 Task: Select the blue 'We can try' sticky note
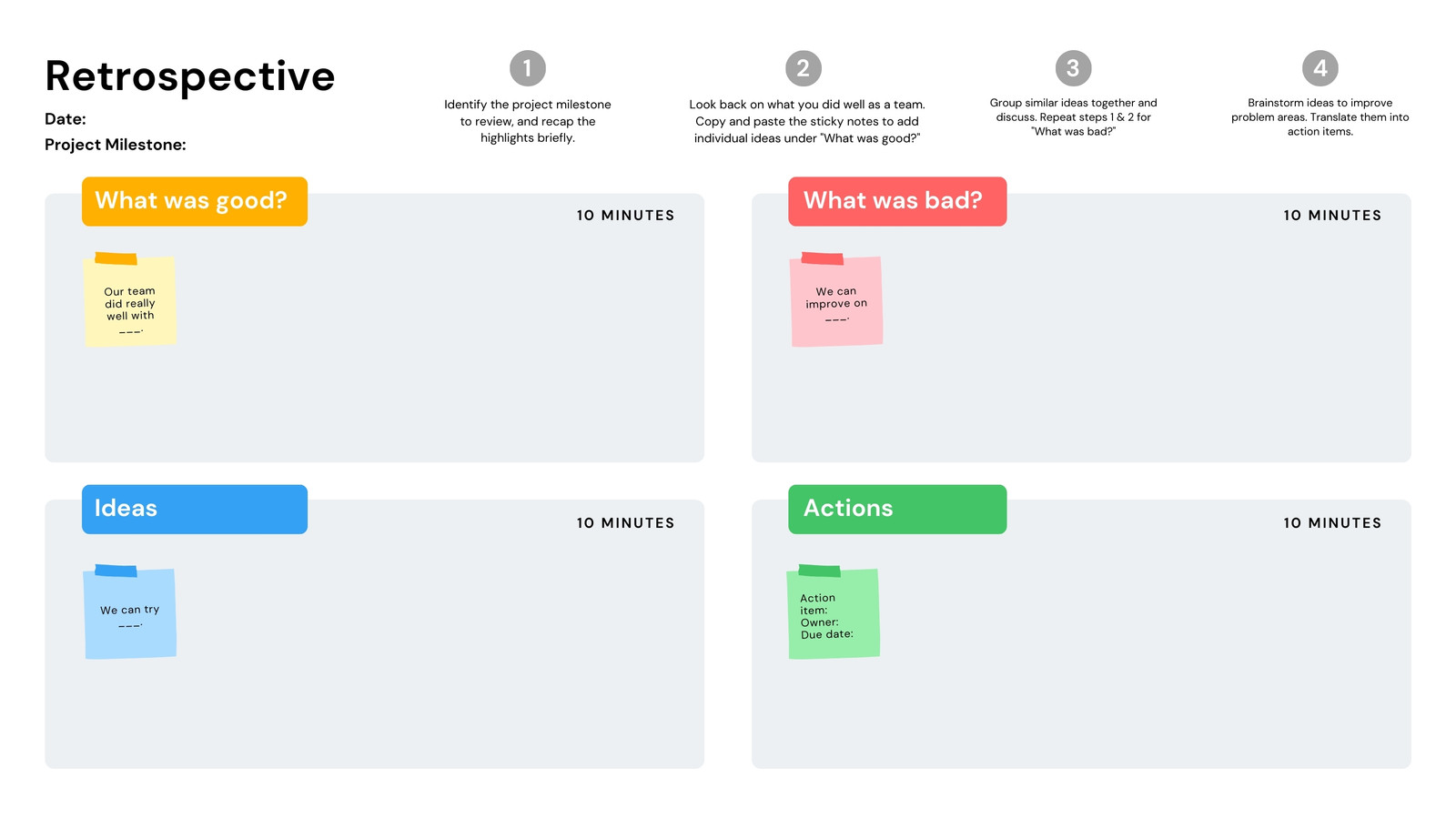130,612
